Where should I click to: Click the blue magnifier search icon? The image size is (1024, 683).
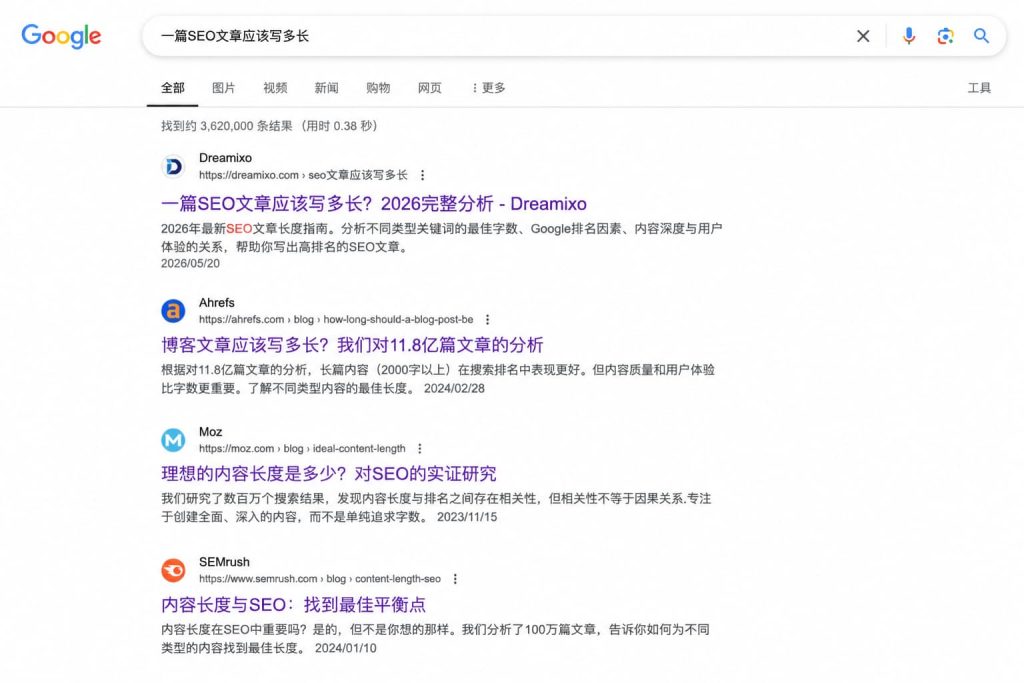tap(981, 36)
